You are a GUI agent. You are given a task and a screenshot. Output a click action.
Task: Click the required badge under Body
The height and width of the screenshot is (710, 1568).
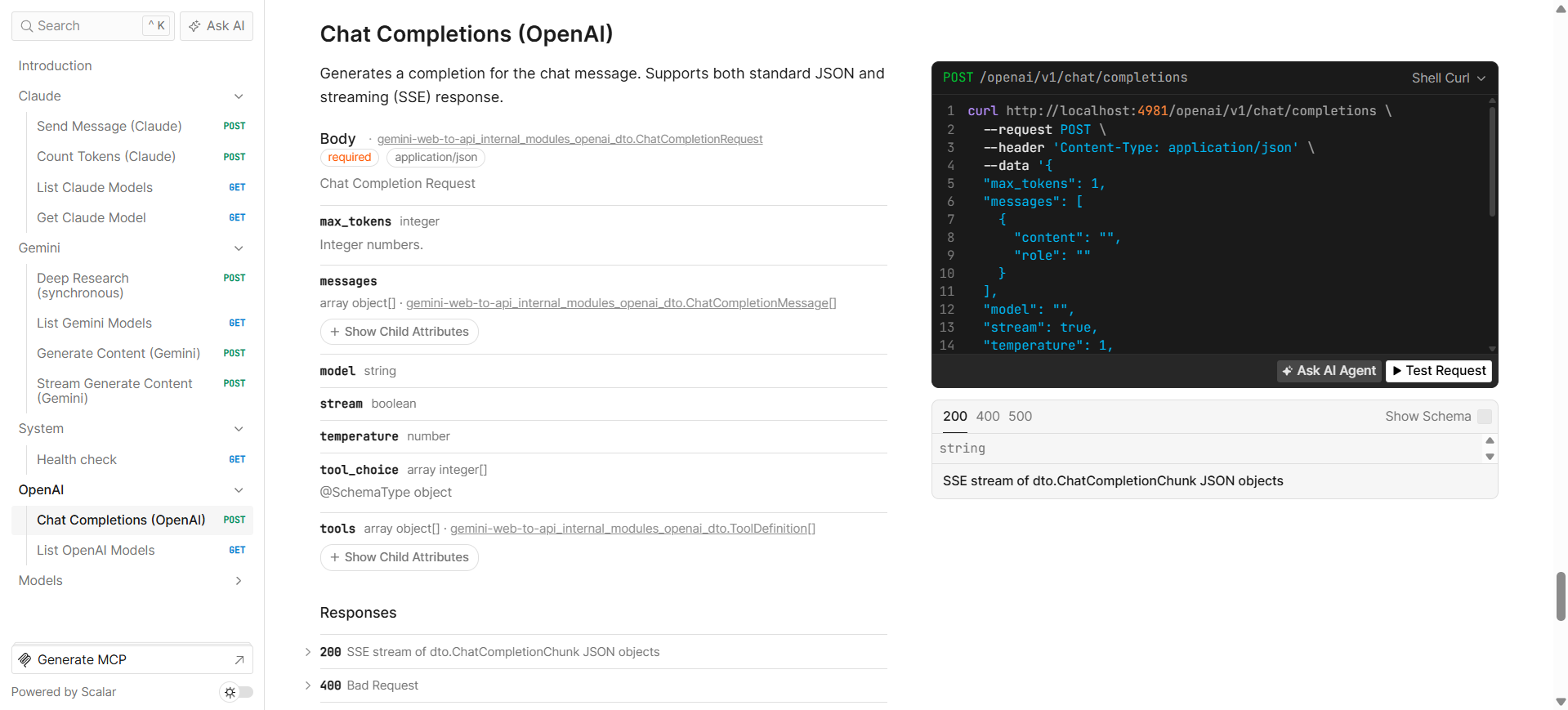click(x=350, y=158)
